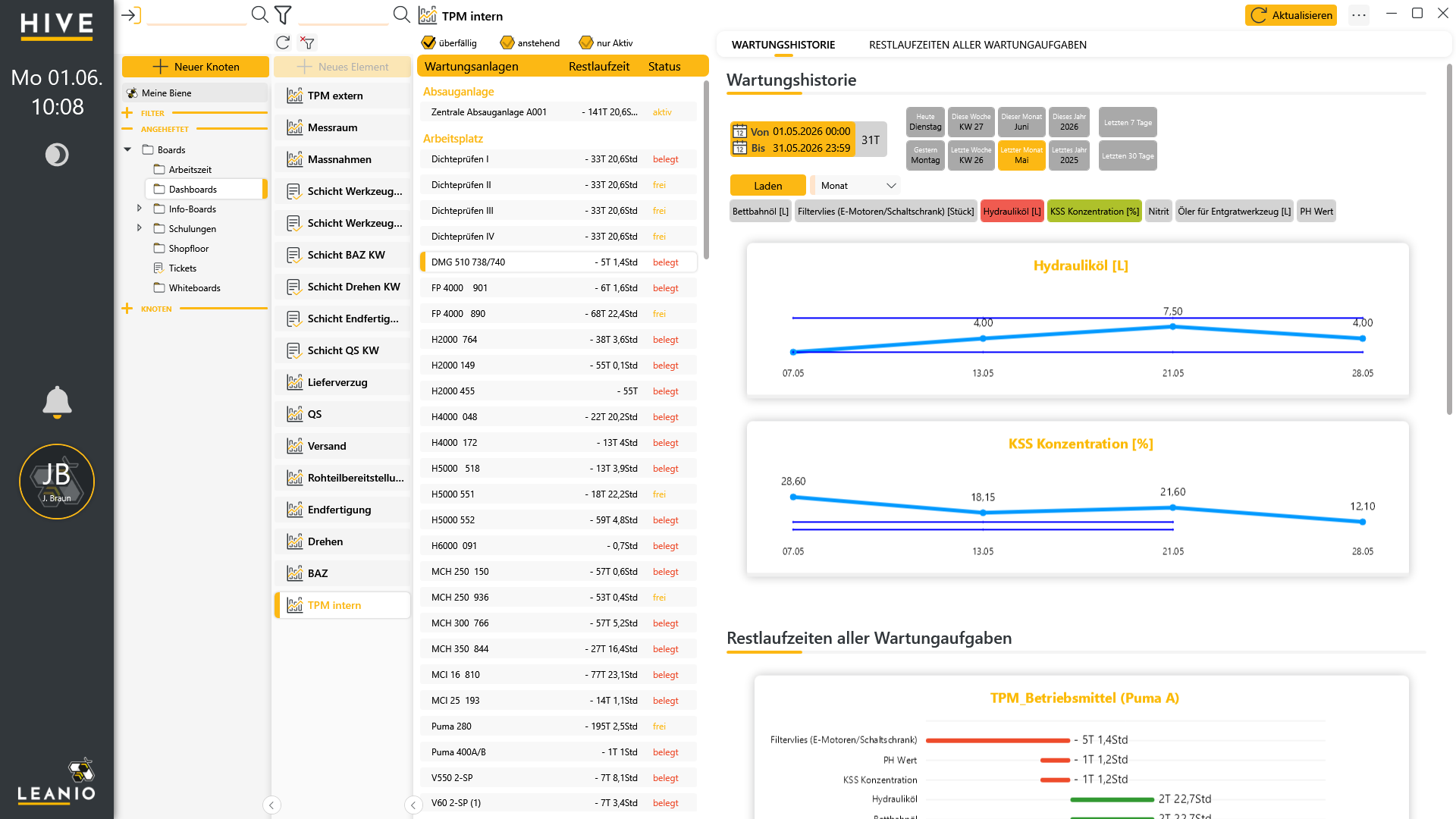Collapse the left node panel chevron
Viewport: 1456px width, 819px height.
coord(271,805)
